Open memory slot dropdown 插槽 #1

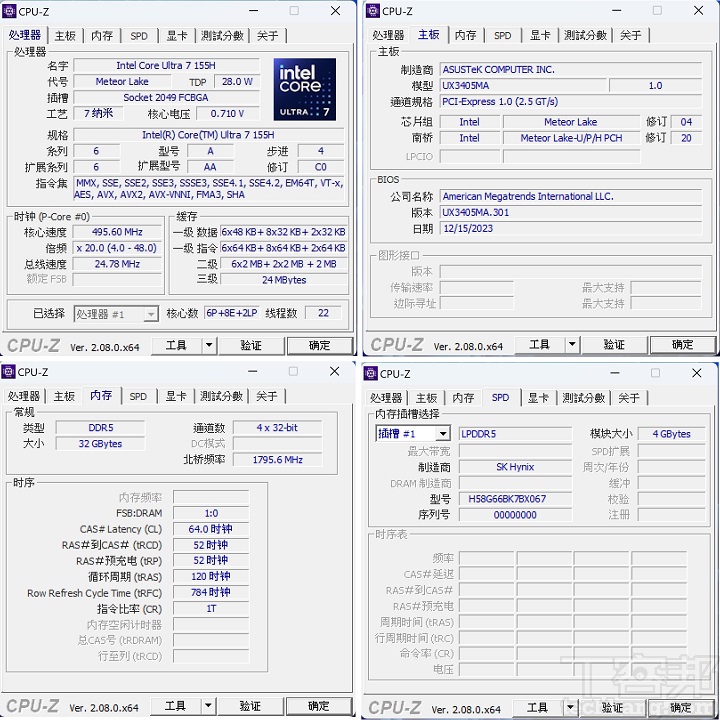(x=413, y=433)
